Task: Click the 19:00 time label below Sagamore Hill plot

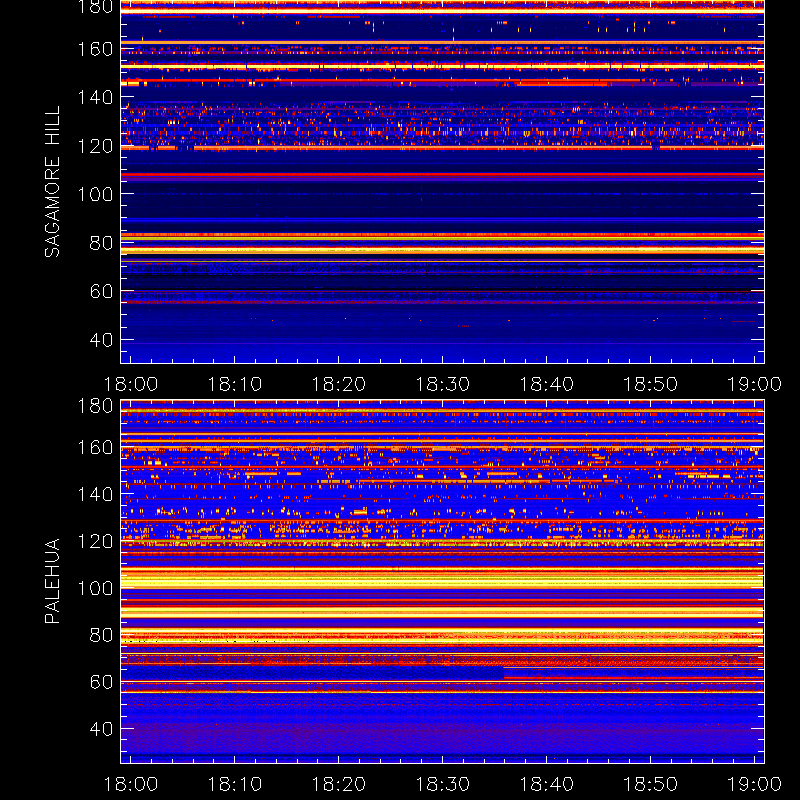Action: [x=755, y=384]
